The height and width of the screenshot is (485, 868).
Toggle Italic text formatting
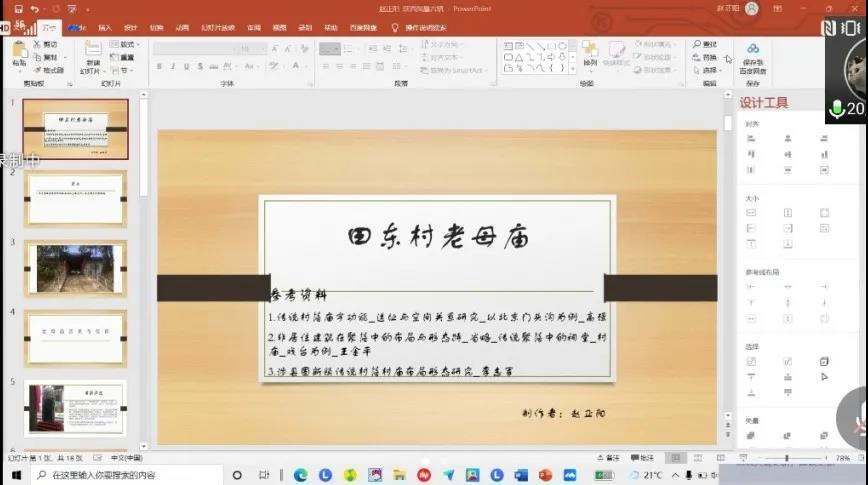(x=172, y=67)
